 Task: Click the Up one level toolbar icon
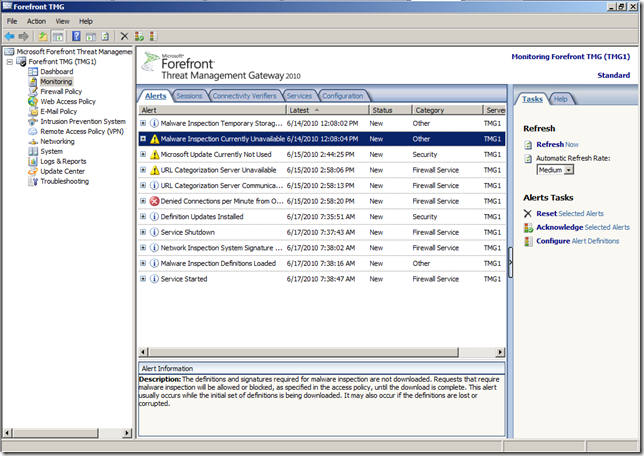(x=43, y=37)
